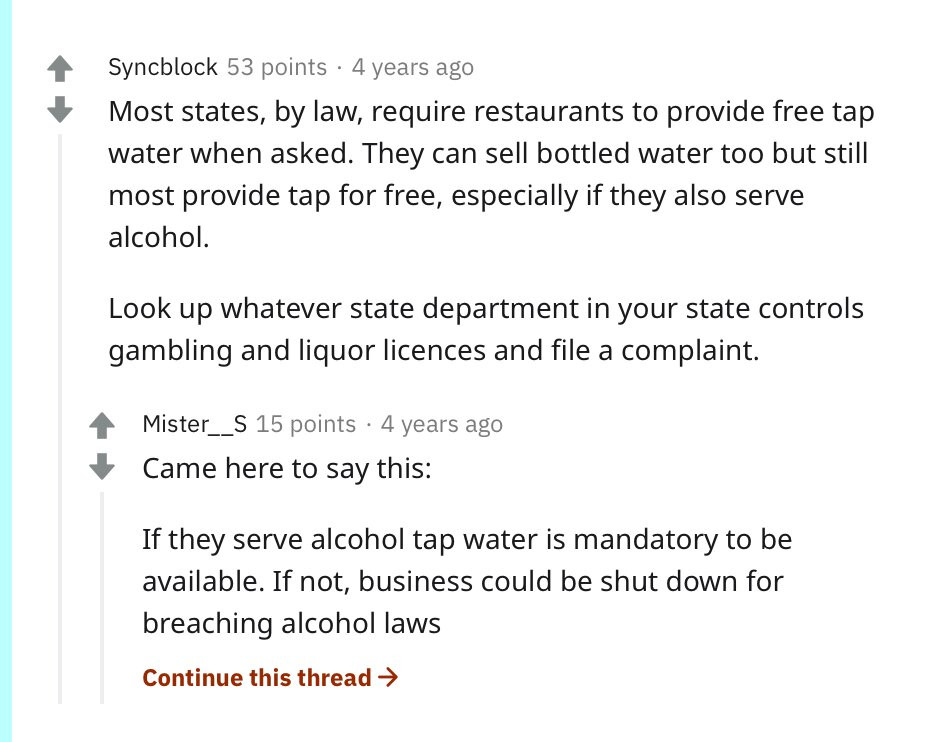Open permalink timestamp on Mister__S reply
Viewport: 925px width, 742px height.
pyautogui.click(x=442, y=424)
